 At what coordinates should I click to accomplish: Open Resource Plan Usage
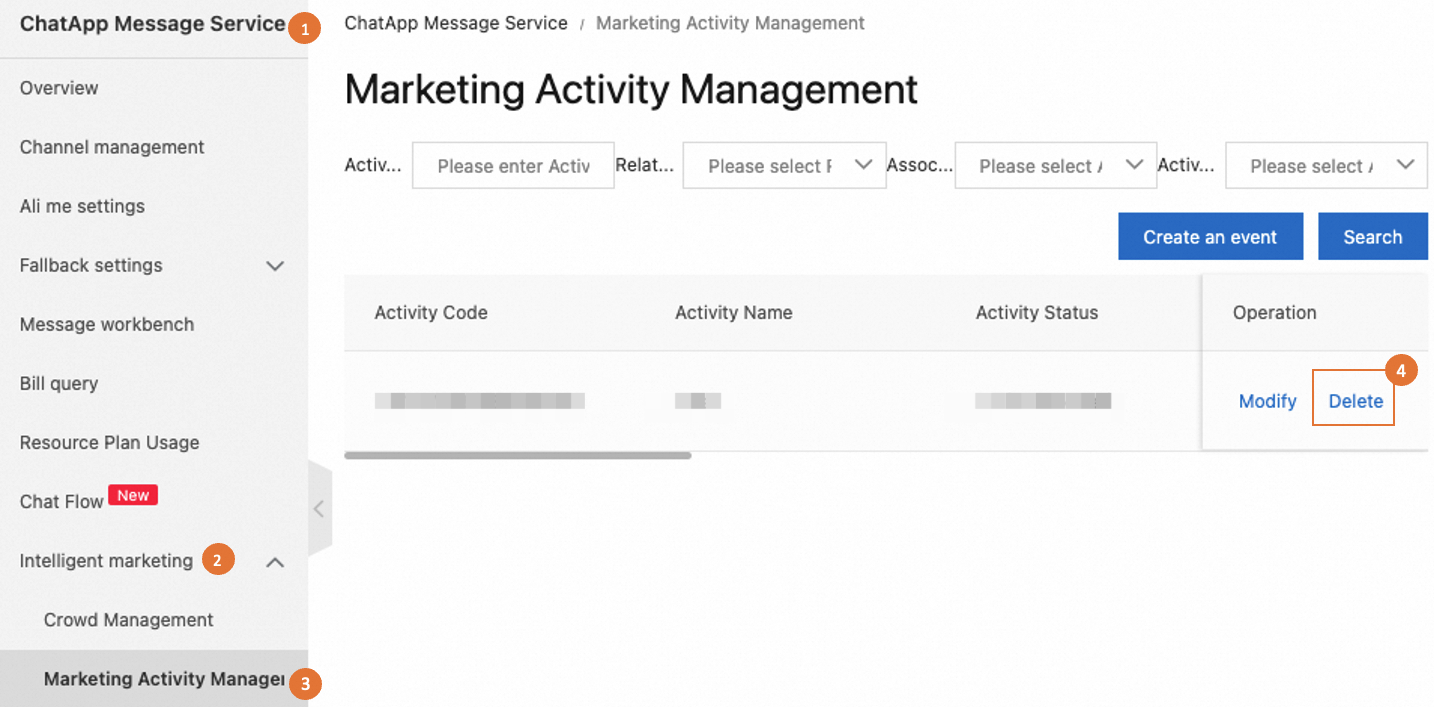click(x=109, y=442)
